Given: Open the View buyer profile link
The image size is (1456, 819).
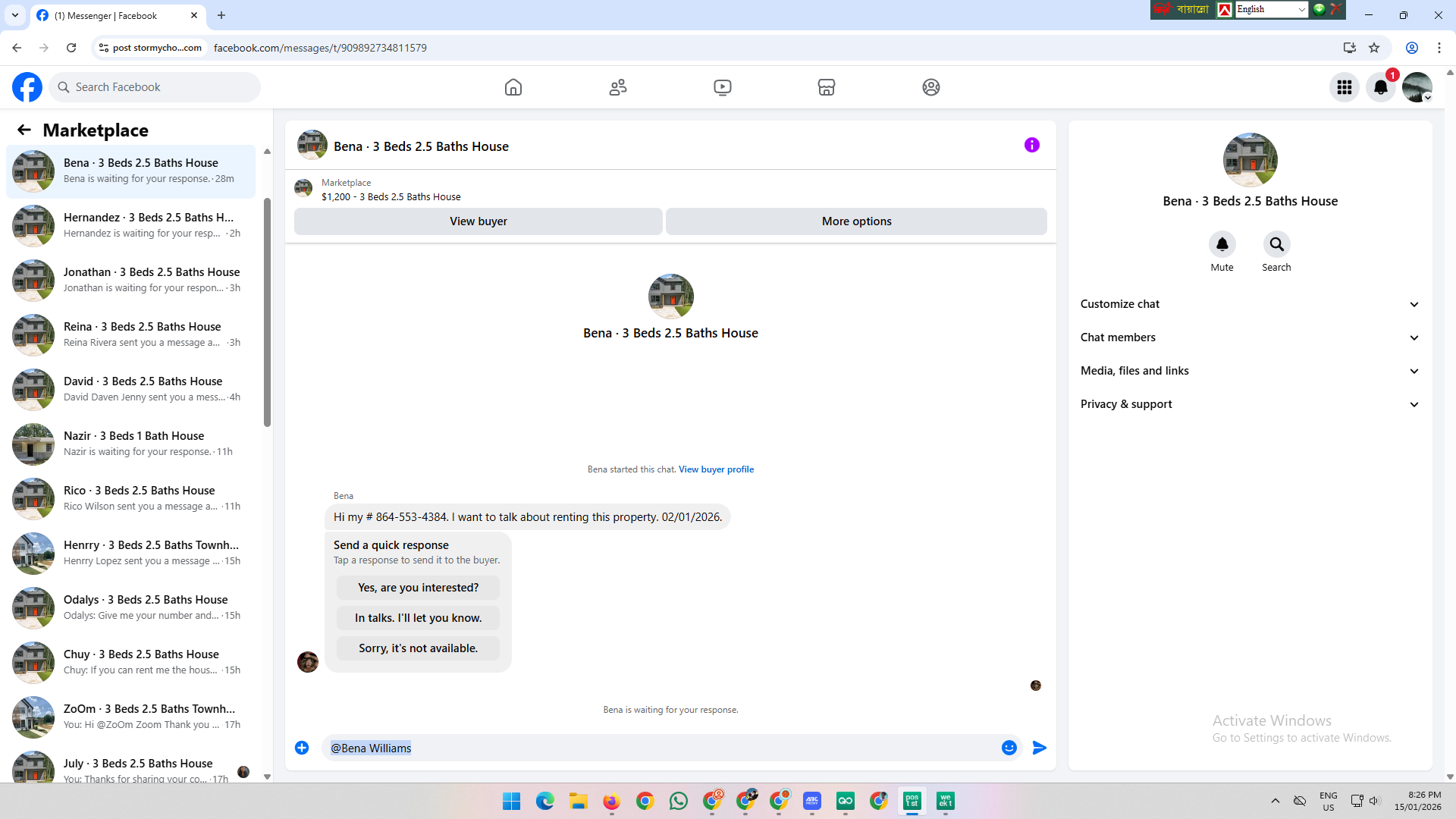Looking at the screenshot, I should click(x=716, y=469).
